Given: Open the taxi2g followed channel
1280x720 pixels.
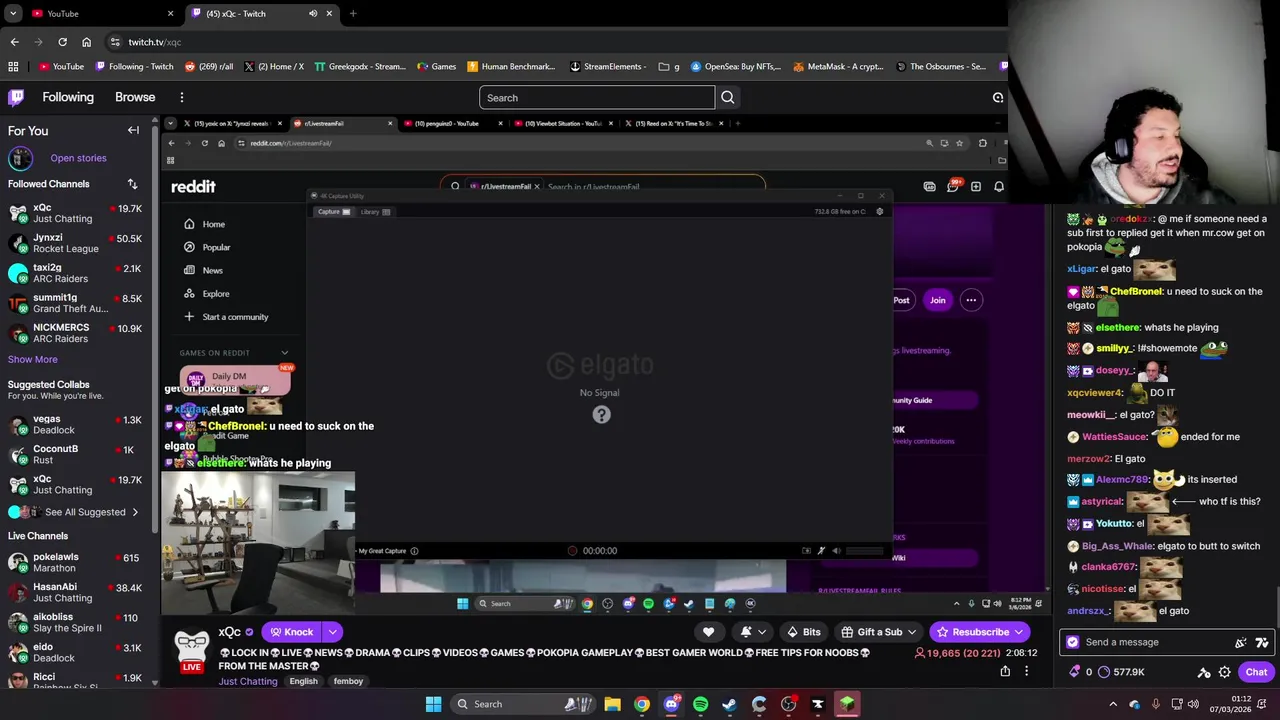Looking at the screenshot, I should tap(76, 273).
